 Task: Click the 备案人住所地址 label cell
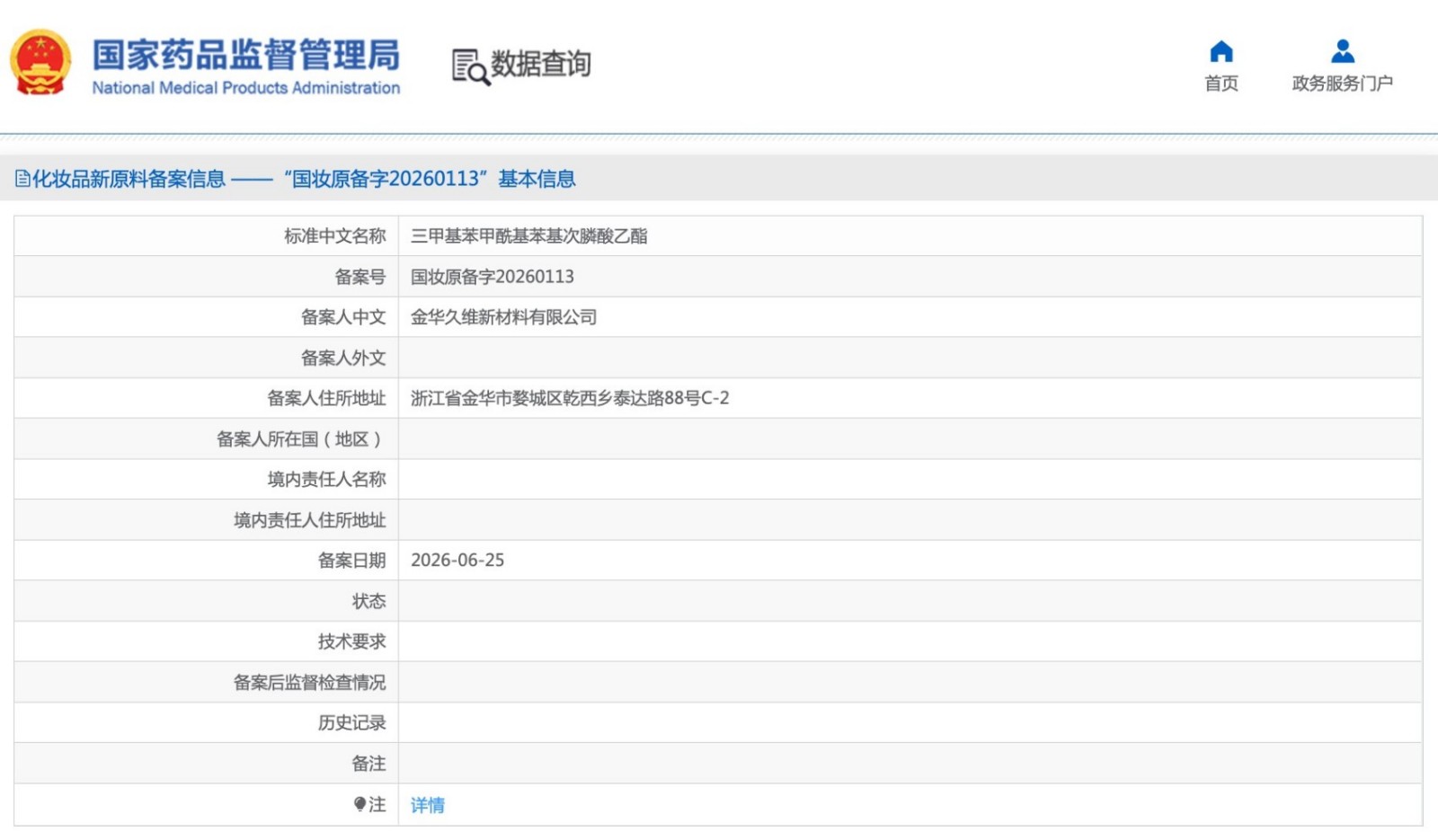point(207,398)
